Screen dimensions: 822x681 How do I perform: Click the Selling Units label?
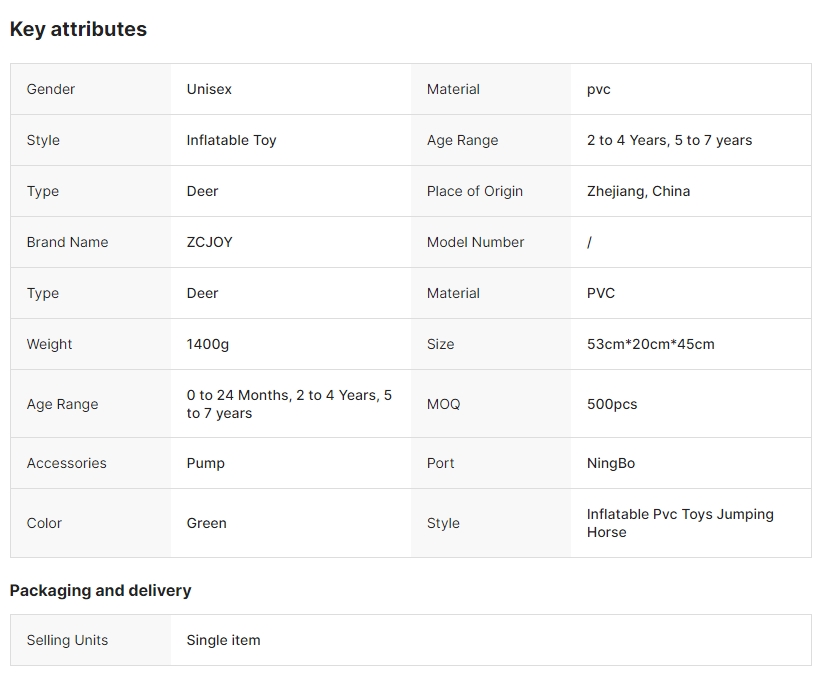[67, 640]
